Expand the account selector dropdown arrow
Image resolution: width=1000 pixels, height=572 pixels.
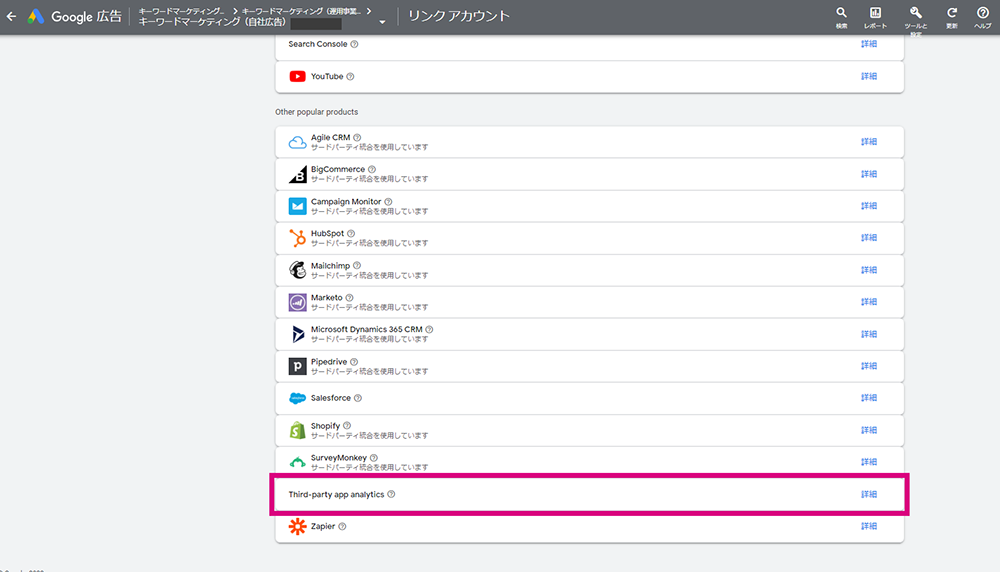382,22
